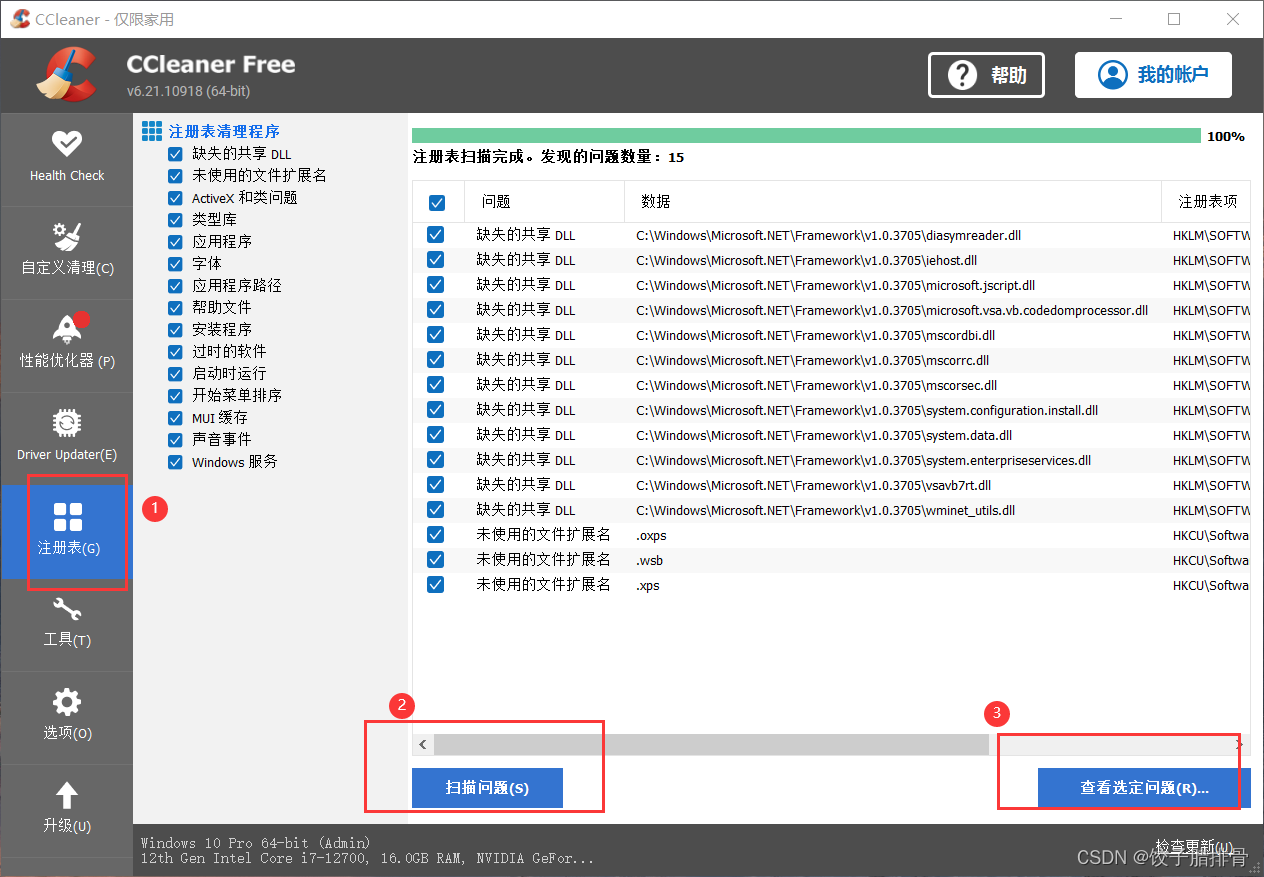Image resolution: width=1264 pixels, height=877 pixels.
Task: Toggle 应用程序路径 checkbox
Action: point(175,286)
